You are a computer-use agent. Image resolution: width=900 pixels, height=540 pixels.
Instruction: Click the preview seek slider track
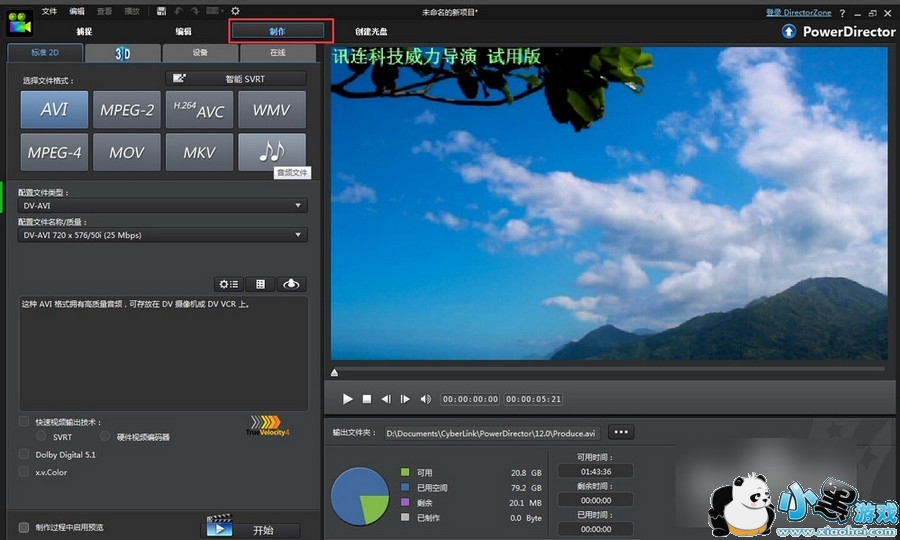pos(608,371)
